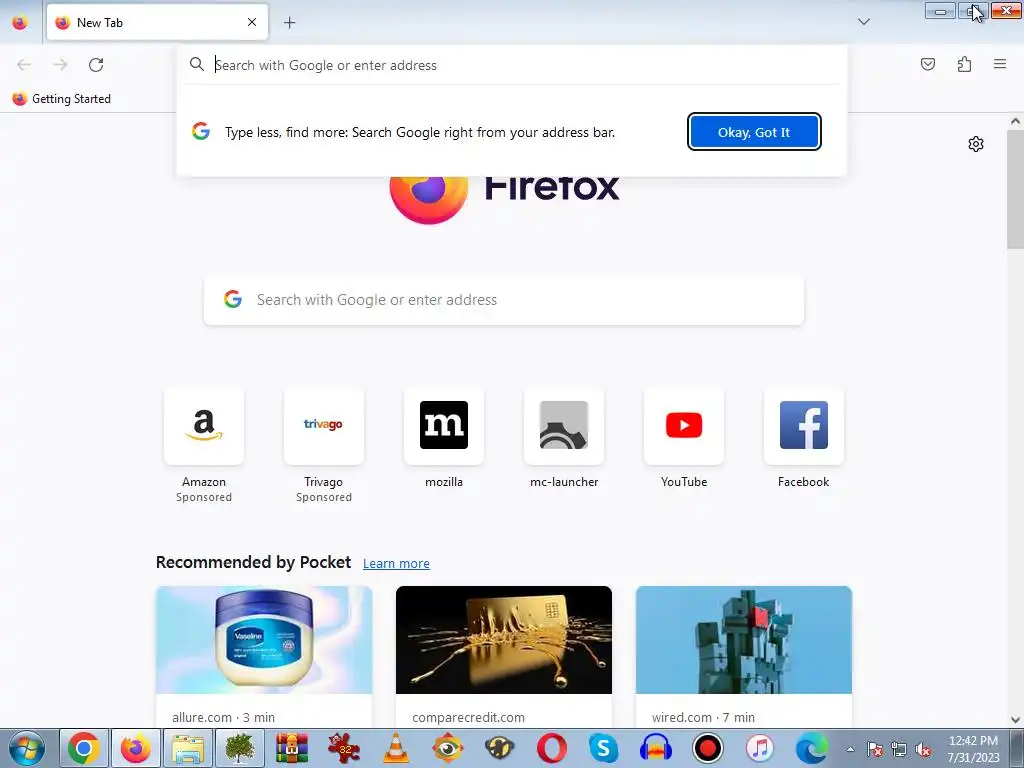Click the Forward navigation arrow
Image resolution: width=1024 pixels, height=768 pixels.
pos(60,65)
